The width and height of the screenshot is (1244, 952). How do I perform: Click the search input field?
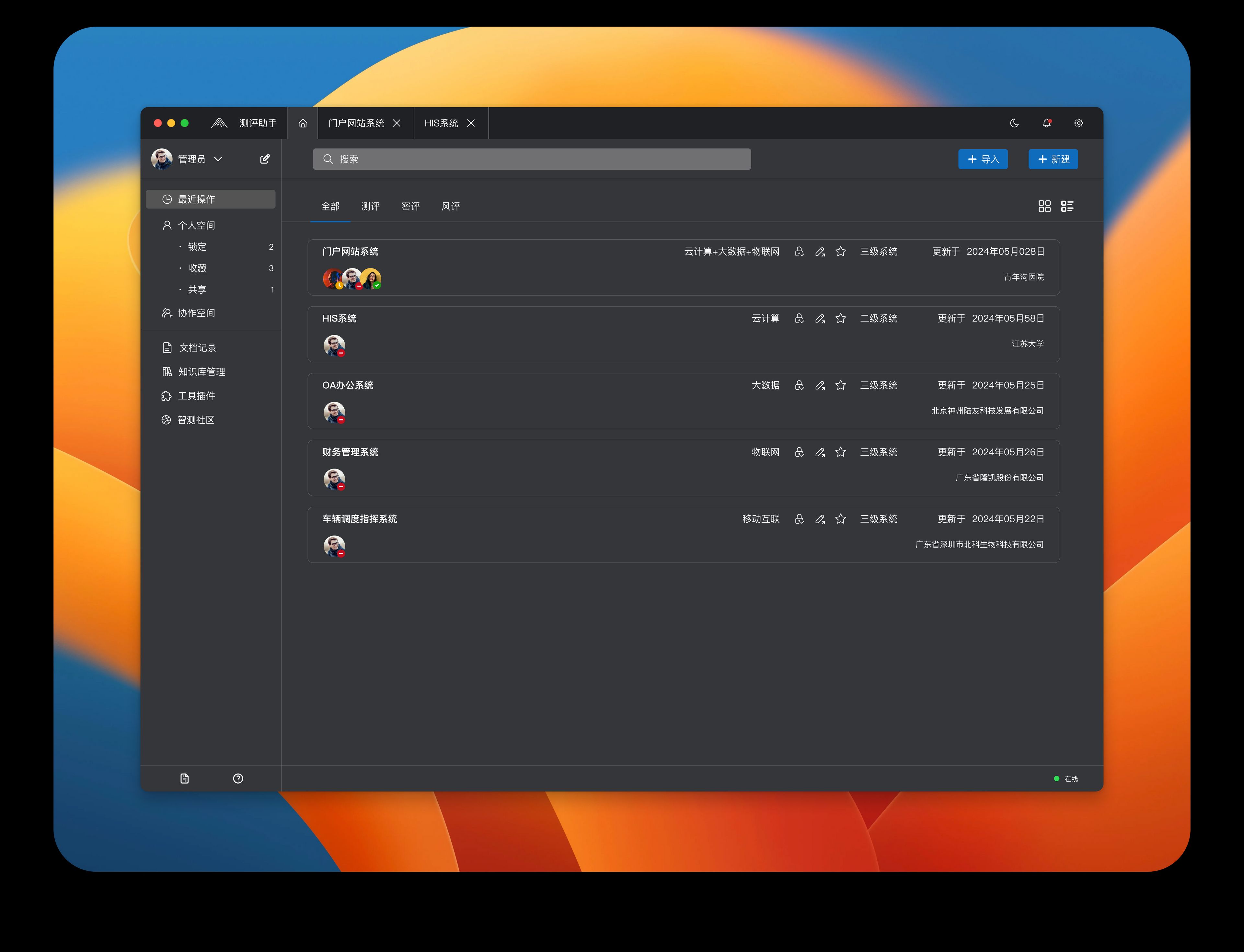pos(532,159)
